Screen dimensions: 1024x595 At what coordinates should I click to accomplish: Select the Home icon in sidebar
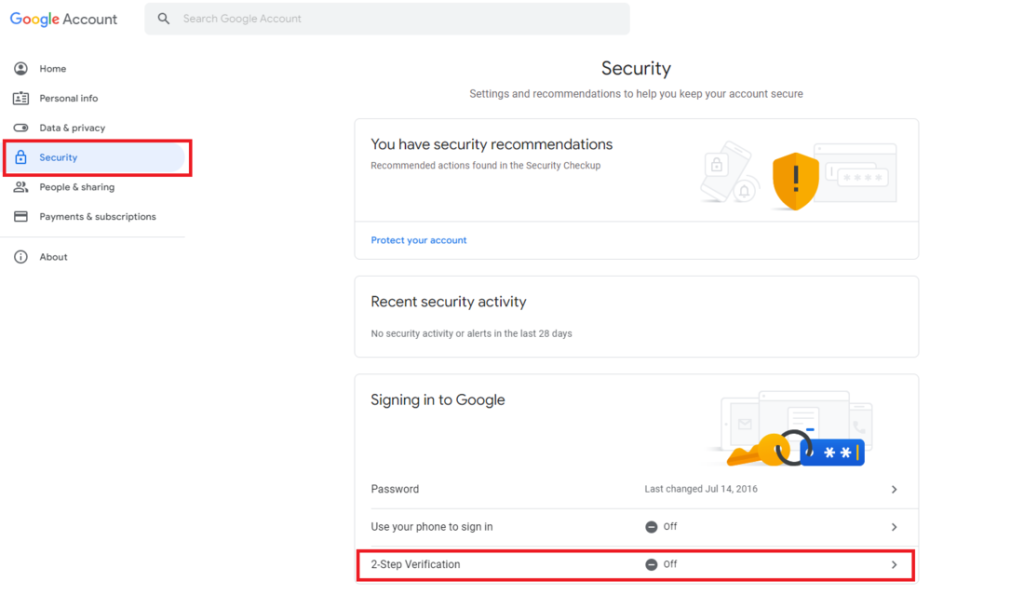22,68
